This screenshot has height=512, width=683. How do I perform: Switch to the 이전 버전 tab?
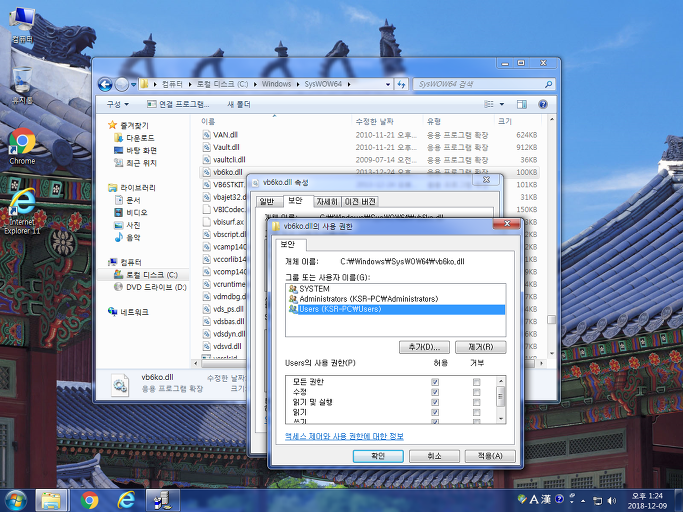(x=360, y=201)
